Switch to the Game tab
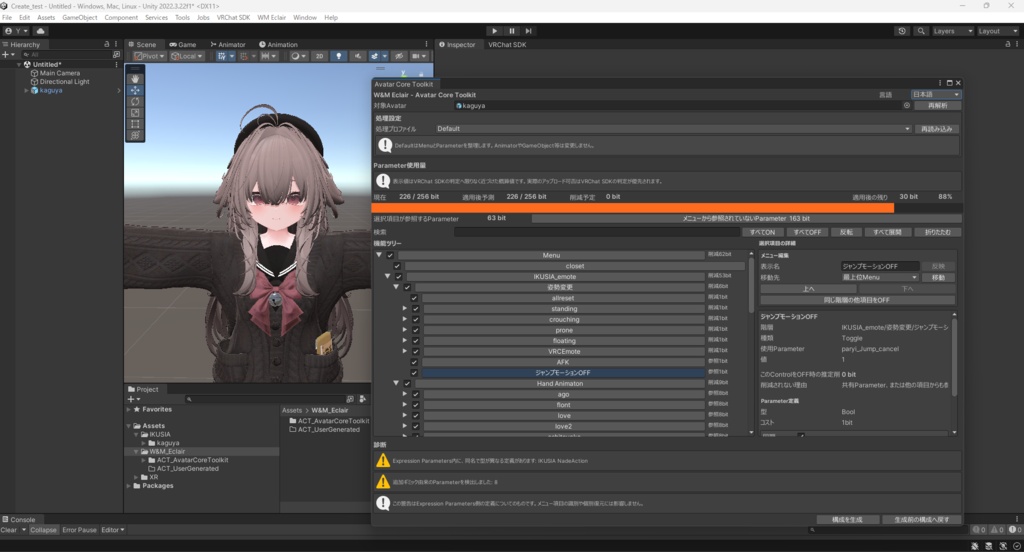The height and width of the screenshot is (552, 1024). [183, 44]
